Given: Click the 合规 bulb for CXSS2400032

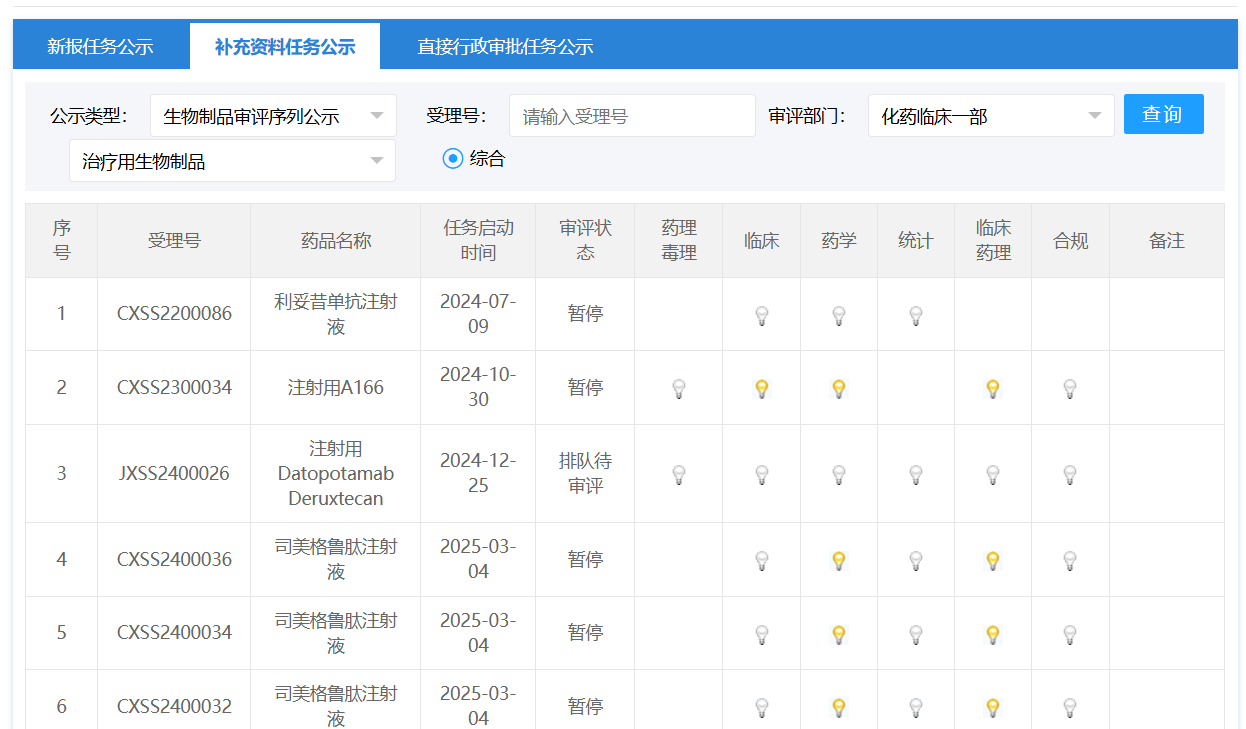Looking at the screenshot, I should pos(1070,708).
